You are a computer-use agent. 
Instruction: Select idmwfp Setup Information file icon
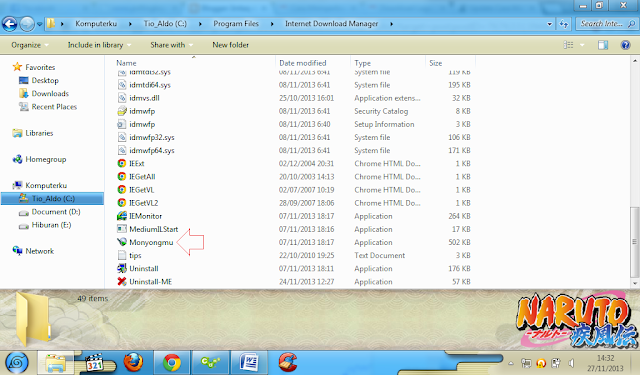coord(122,124)
